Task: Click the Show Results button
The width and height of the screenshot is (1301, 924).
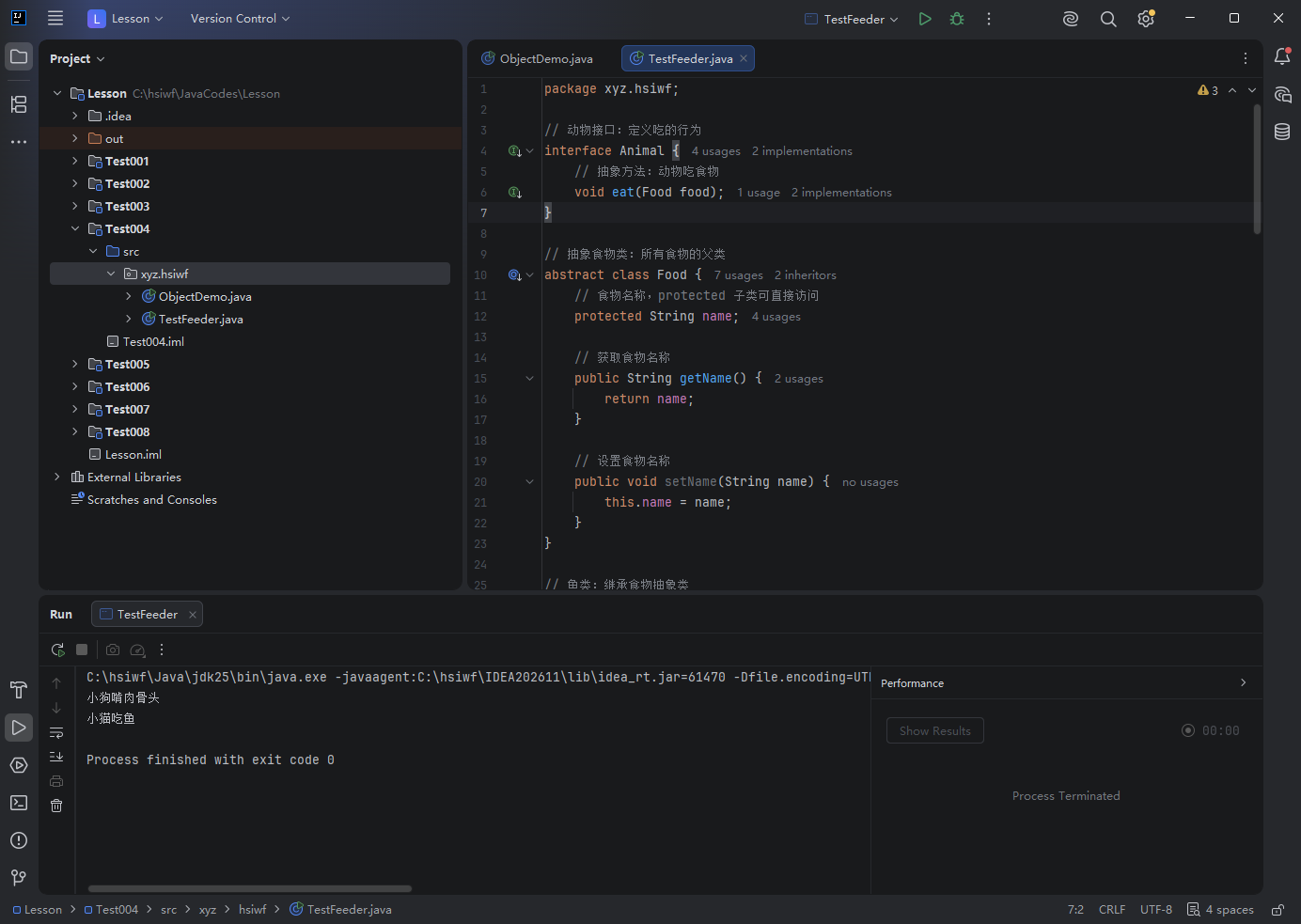Action: click(x=934, y=730)
